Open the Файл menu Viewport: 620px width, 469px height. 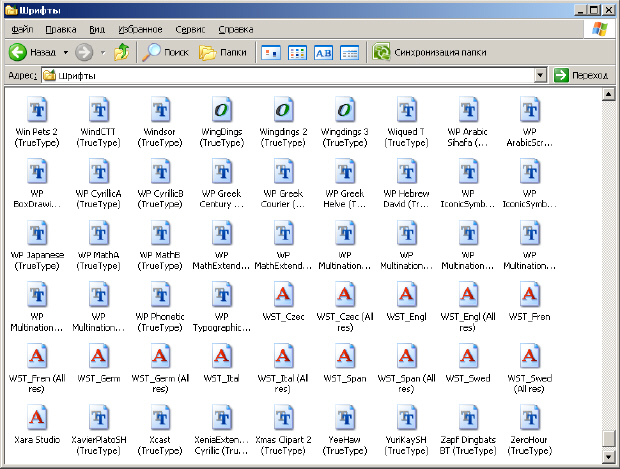(22, 29)
